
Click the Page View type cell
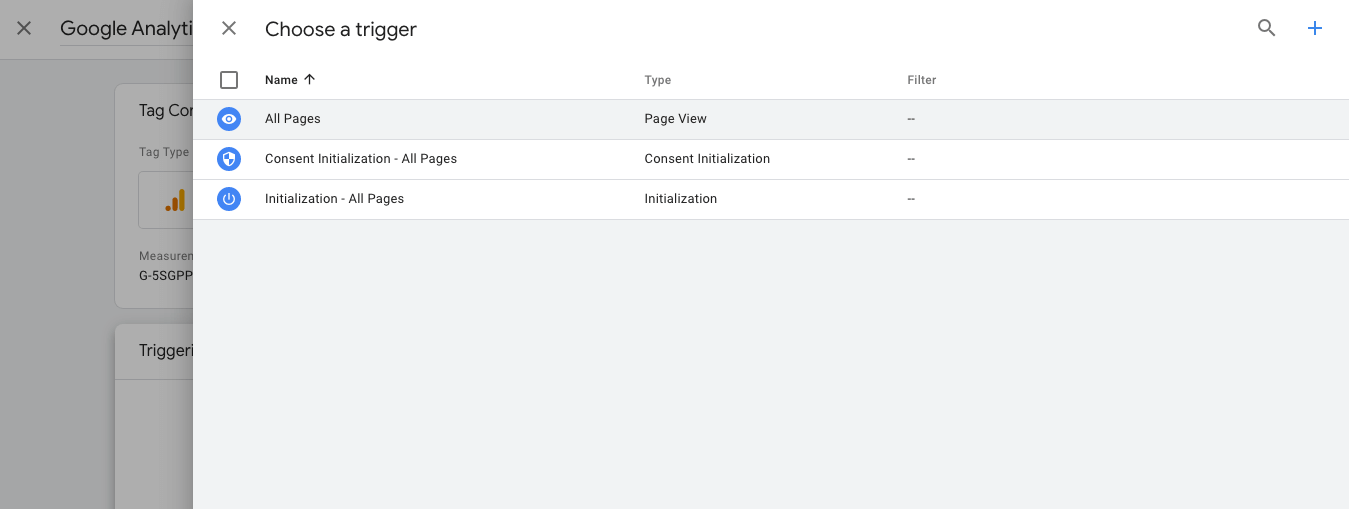click(676, 119)
